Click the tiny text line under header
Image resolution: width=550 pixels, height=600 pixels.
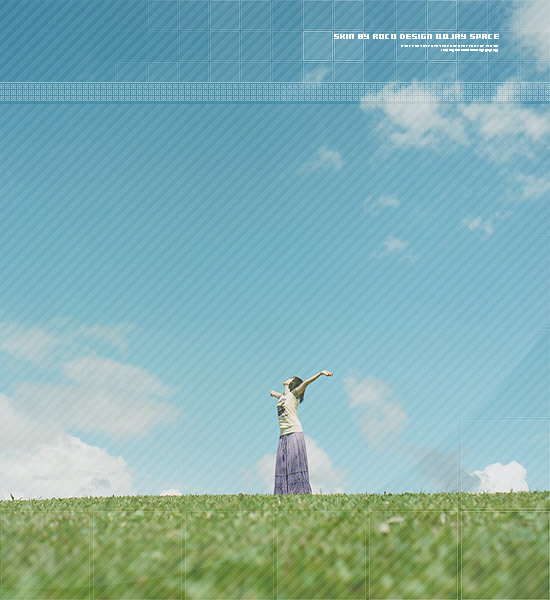tap(449, 46)
